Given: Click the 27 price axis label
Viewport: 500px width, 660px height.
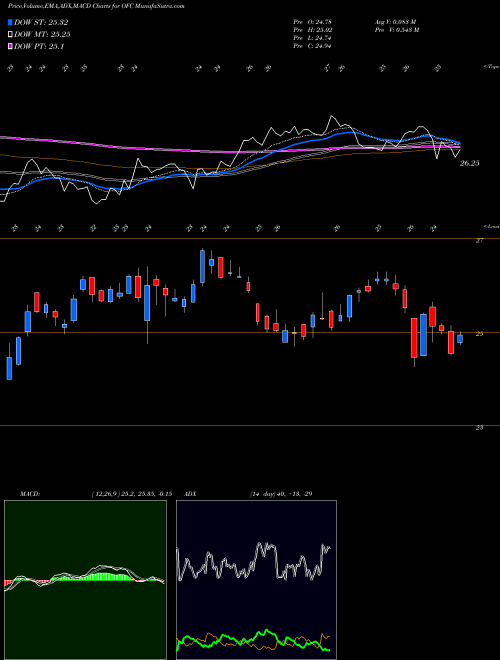Looking at the screenshot, I should click(479, 240).
